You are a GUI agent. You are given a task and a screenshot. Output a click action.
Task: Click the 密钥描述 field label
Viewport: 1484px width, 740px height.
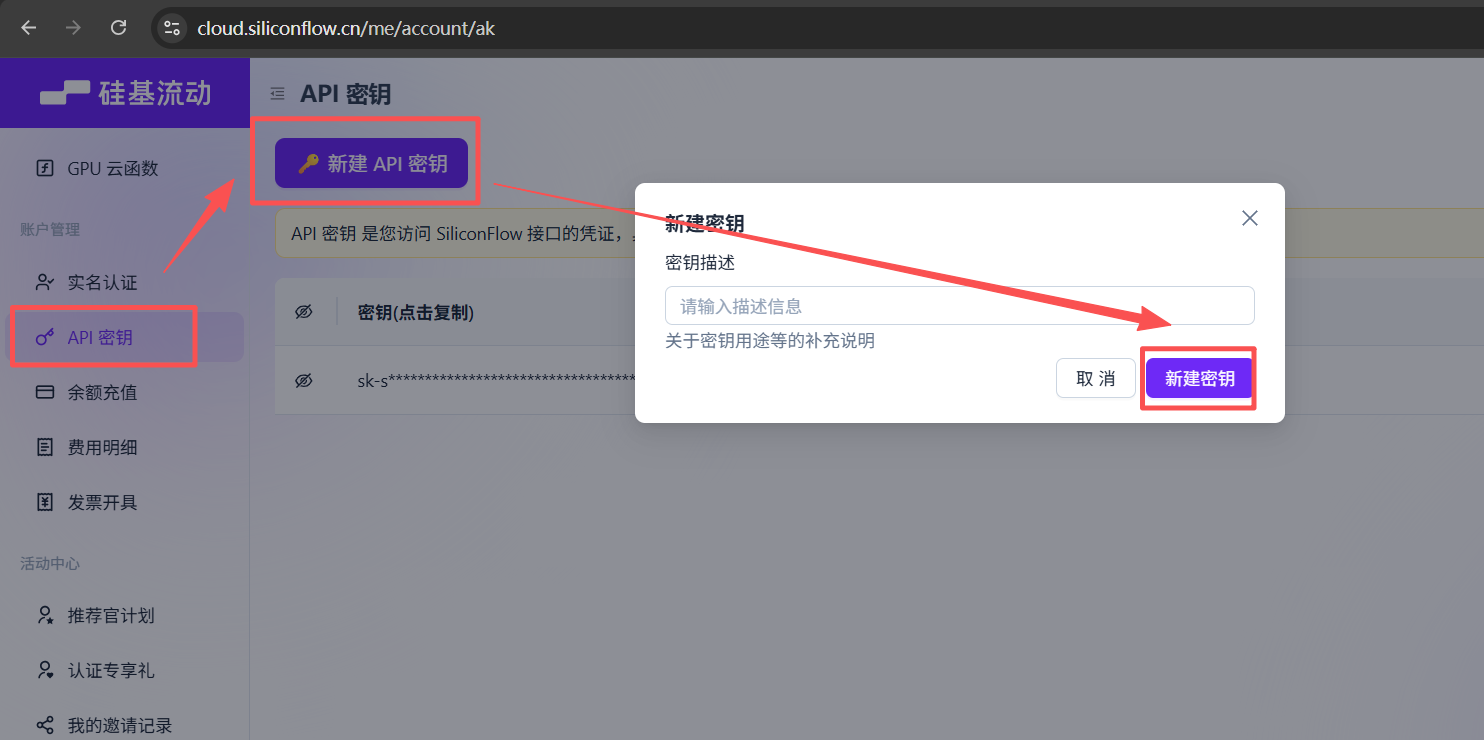pyautogui.click(x=700, y=262)
